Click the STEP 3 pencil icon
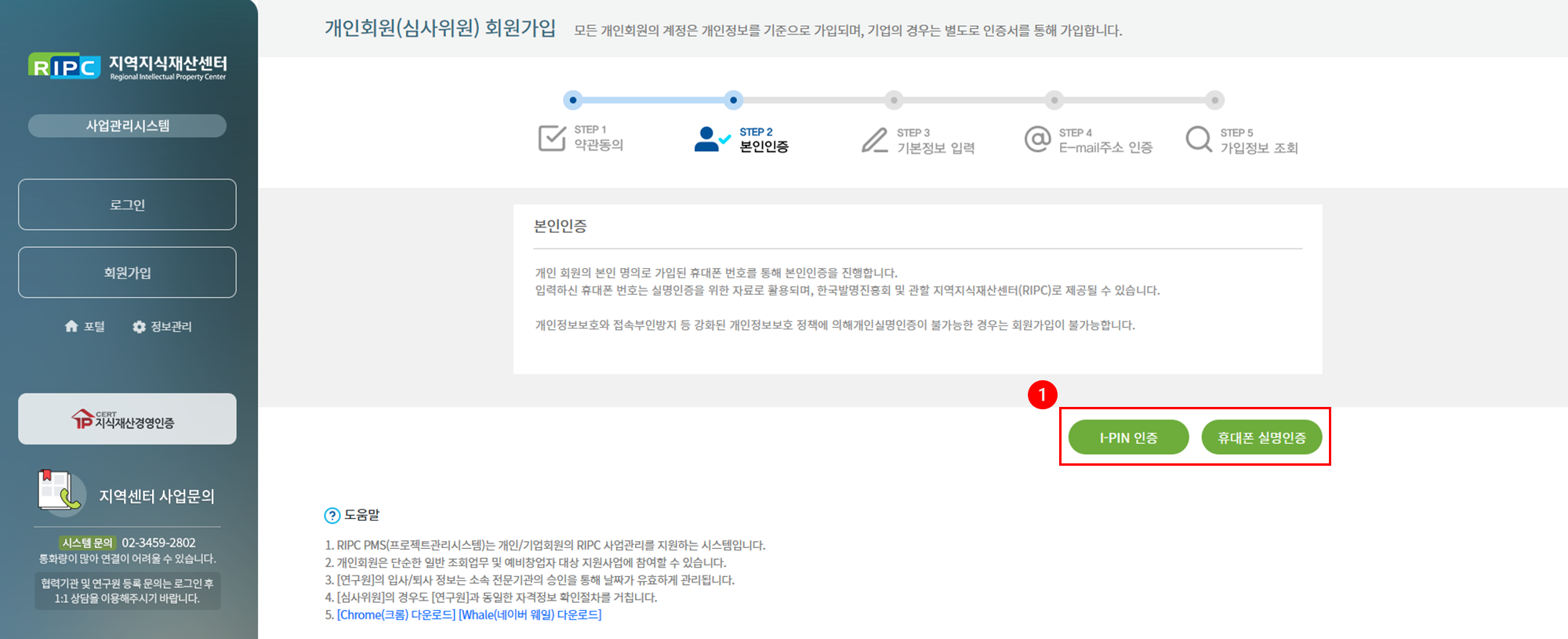Viewport: 1568px width, 639px height. 874,140
